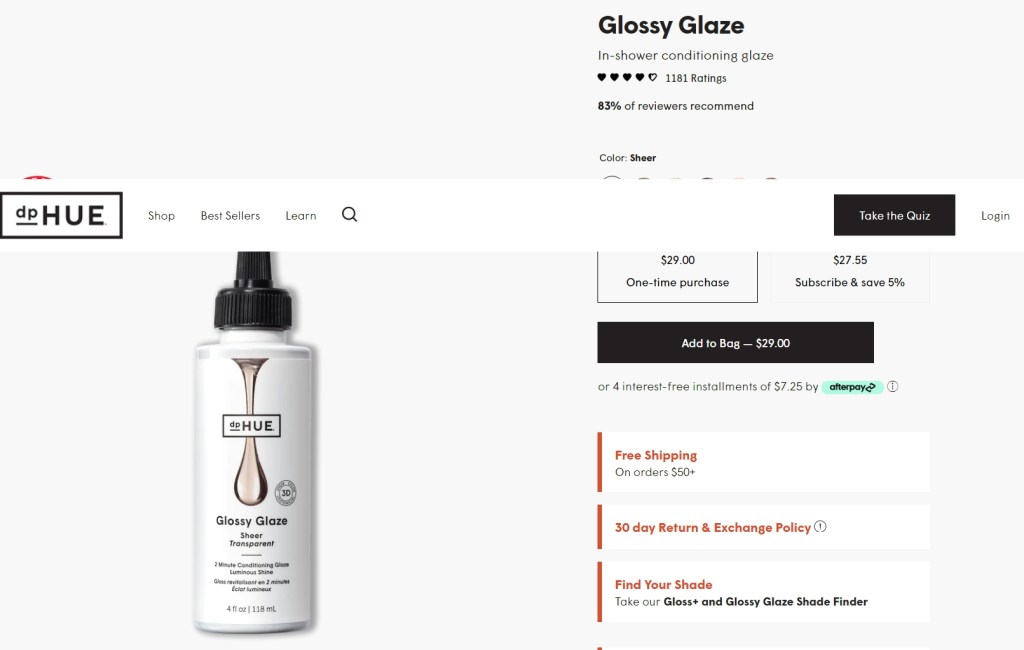Screen dimensions: 1024x650
Task: Open the Shop menu
Action: tap(161, 216)
